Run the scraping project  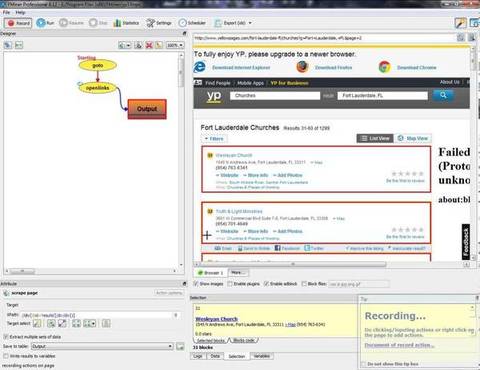click(x=45, y=23)
